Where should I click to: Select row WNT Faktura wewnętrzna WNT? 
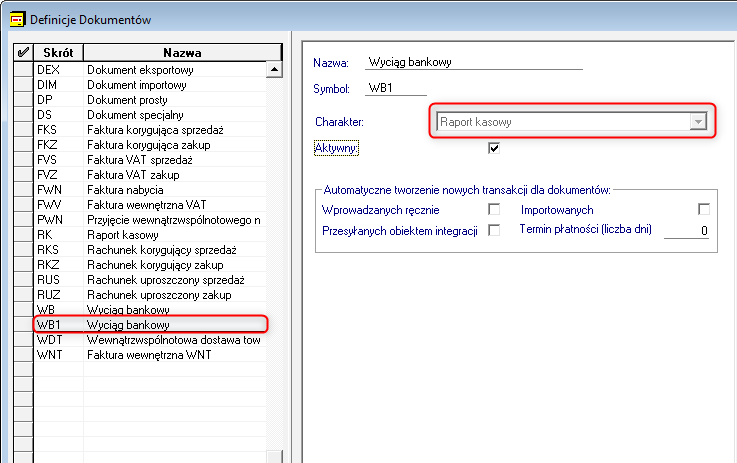pyautogui.click(x=150, y=355)
